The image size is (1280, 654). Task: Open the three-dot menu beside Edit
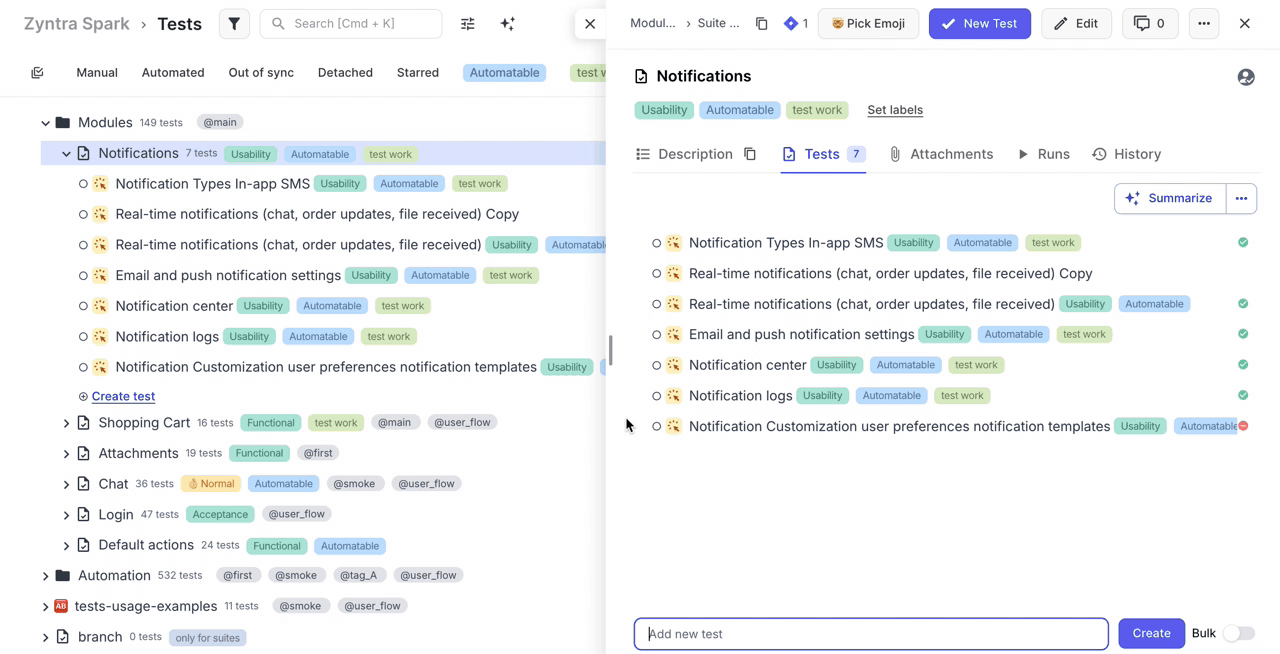[1204, 24]
